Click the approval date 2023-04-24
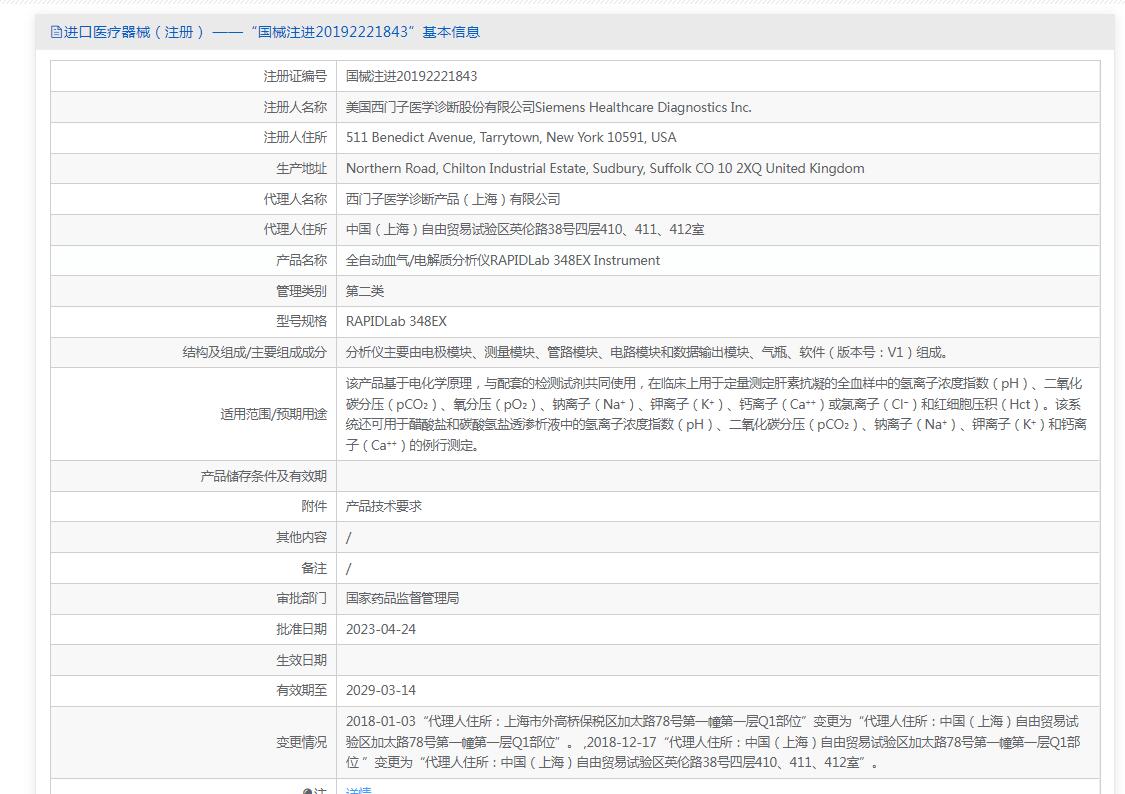The image size is (1125, 794). coord(380,629)
